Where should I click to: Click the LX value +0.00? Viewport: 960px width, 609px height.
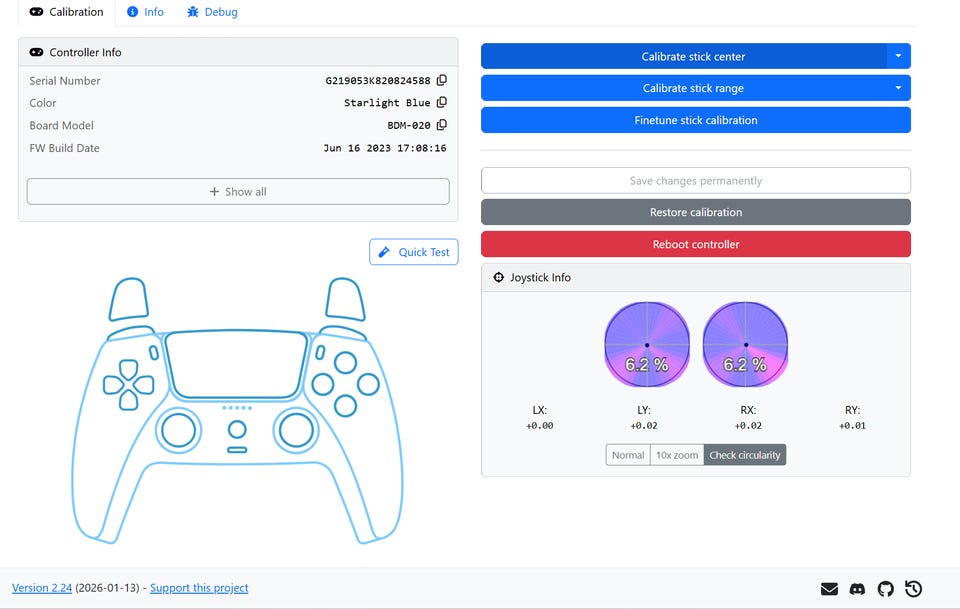(x=539, y=425)
